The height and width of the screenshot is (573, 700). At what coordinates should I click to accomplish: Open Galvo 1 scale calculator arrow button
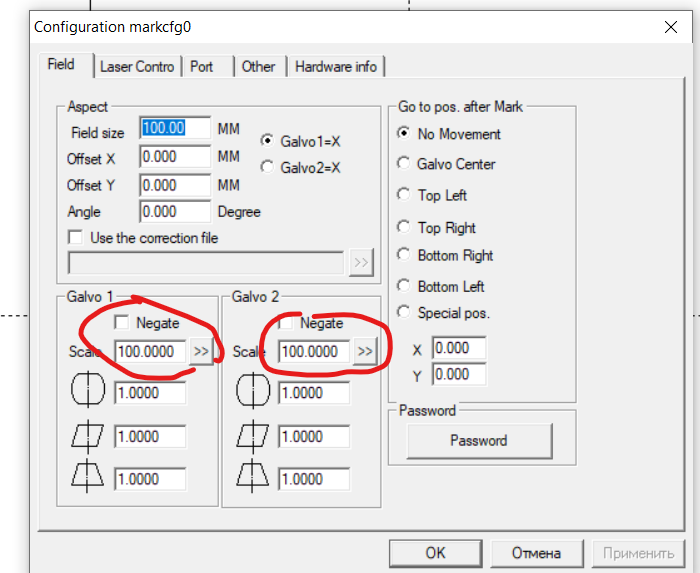201,352
